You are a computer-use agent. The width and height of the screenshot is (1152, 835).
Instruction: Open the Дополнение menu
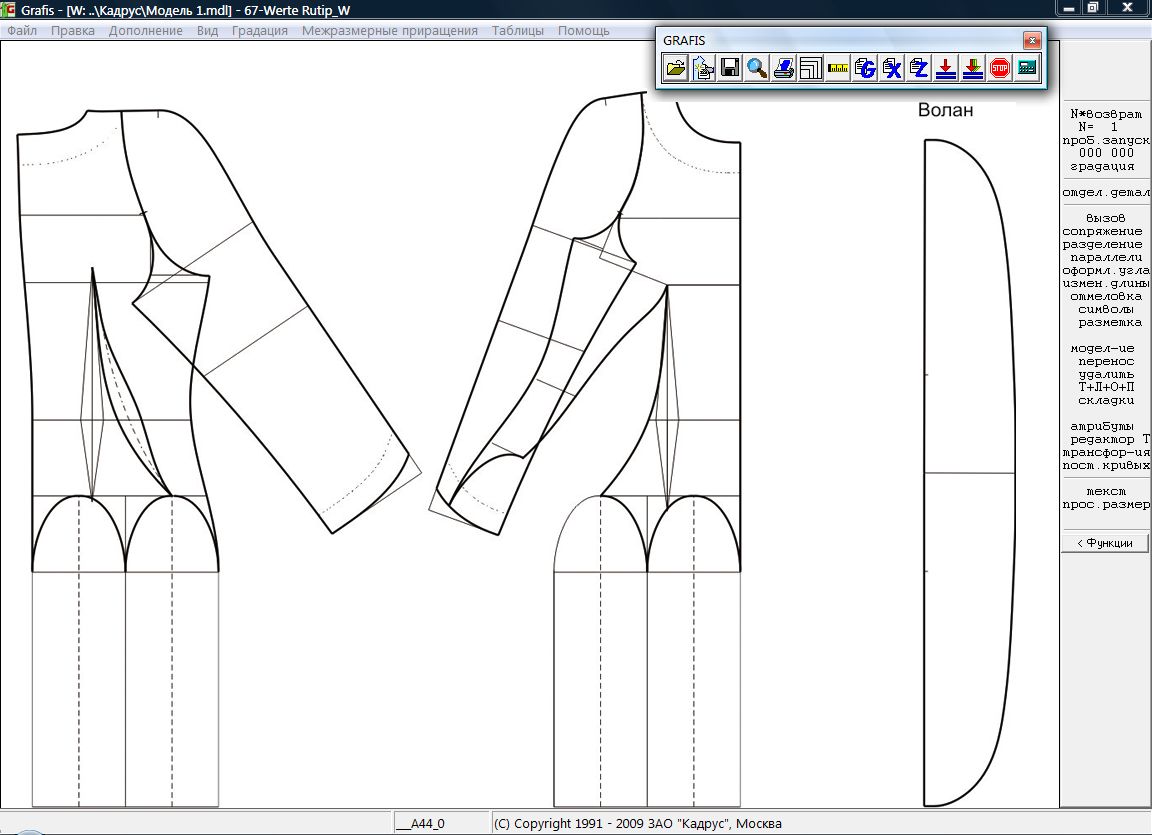(x=145, y=31)
